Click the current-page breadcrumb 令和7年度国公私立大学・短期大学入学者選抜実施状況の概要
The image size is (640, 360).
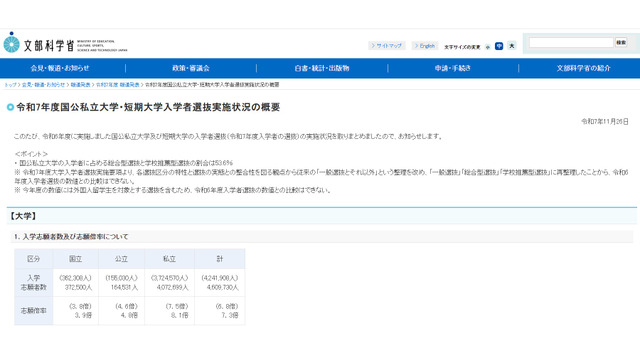coord(212,84)
